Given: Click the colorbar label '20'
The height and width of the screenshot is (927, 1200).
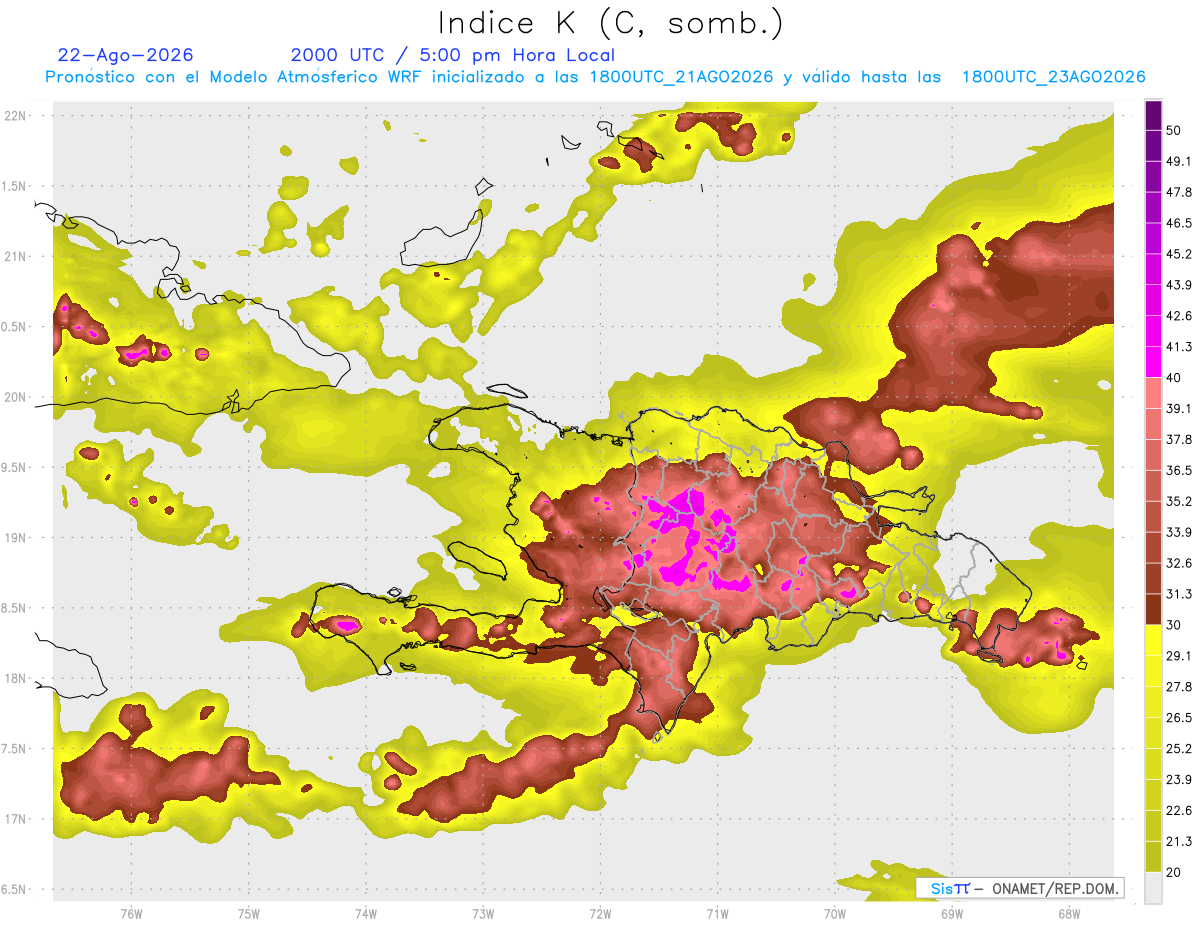Looking at the screenshot, I should [x=1175, y=873].
